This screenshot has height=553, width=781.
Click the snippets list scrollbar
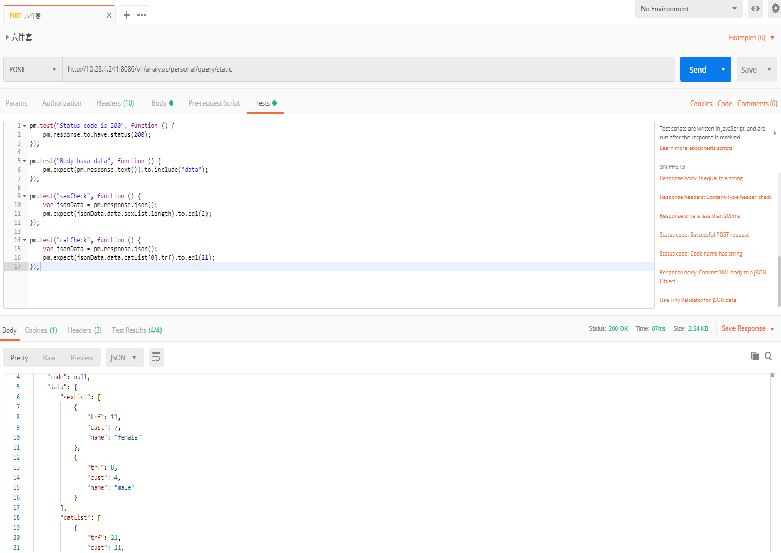click(778, 281)
